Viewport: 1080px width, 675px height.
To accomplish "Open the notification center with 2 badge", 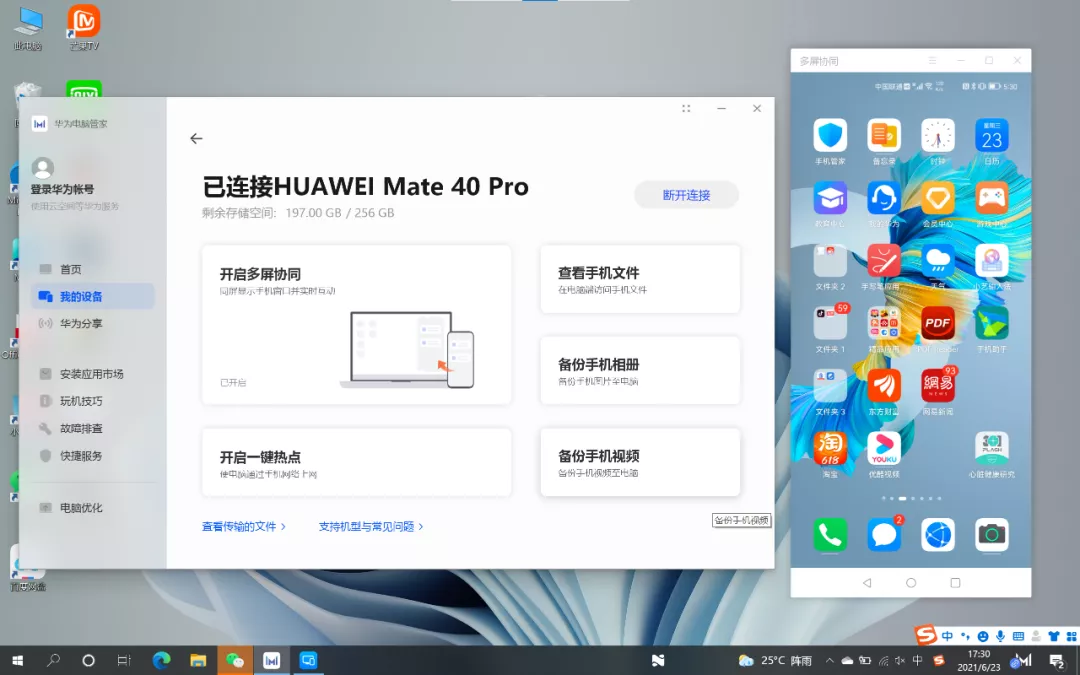I will (1057, 661).
